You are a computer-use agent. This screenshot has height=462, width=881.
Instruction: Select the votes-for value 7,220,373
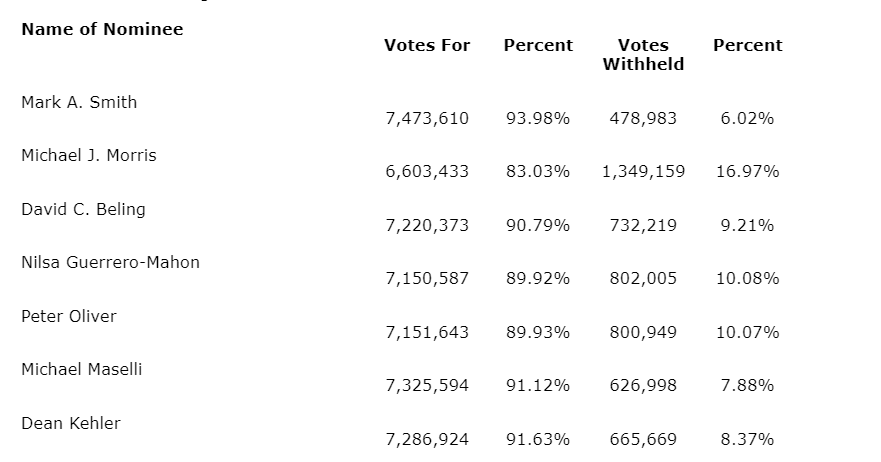pyautogui.click(x=427, y=225)
